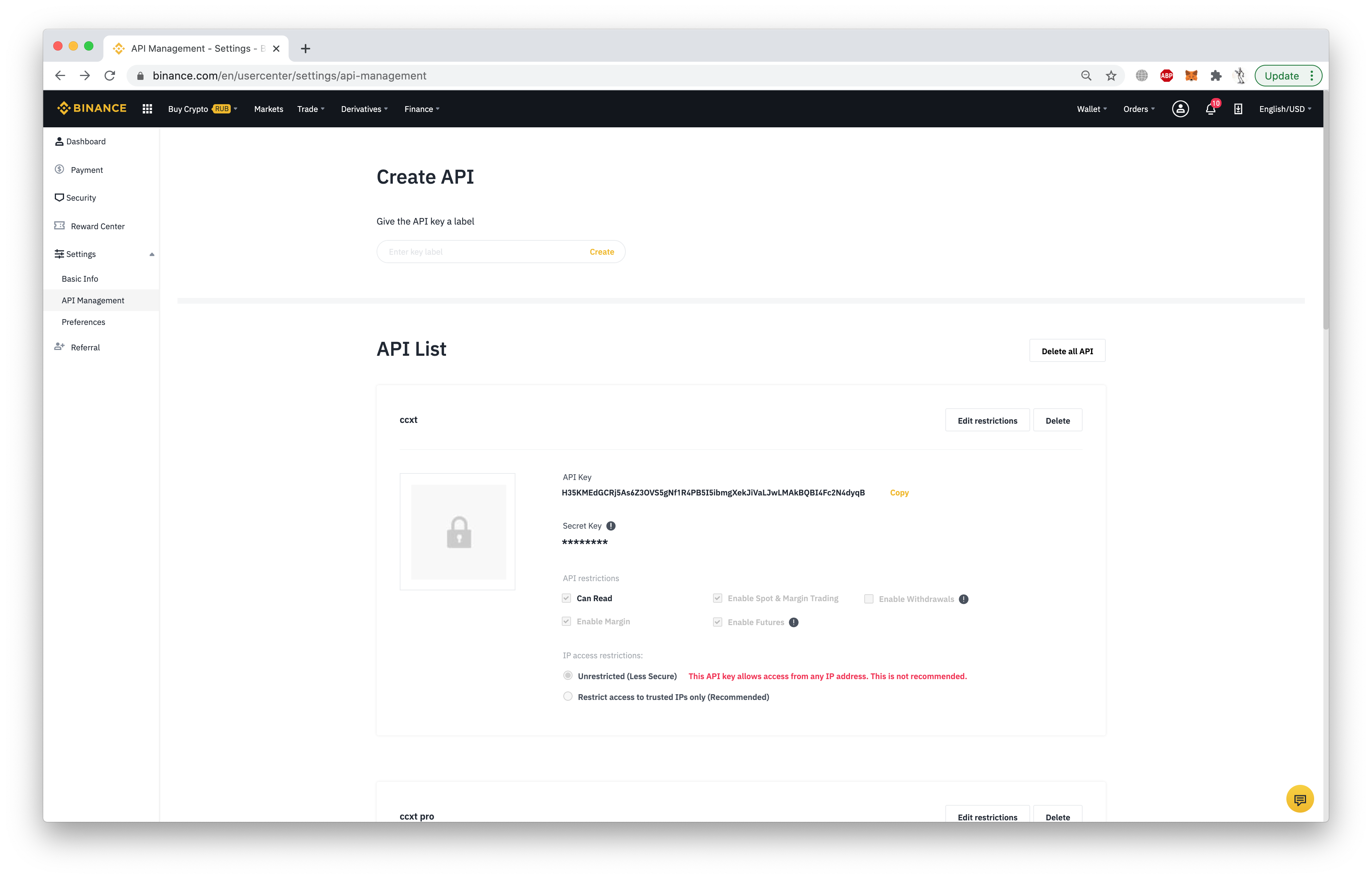
Task: Expand the Trade dropdown menu
Action: [x=311, y=109]
